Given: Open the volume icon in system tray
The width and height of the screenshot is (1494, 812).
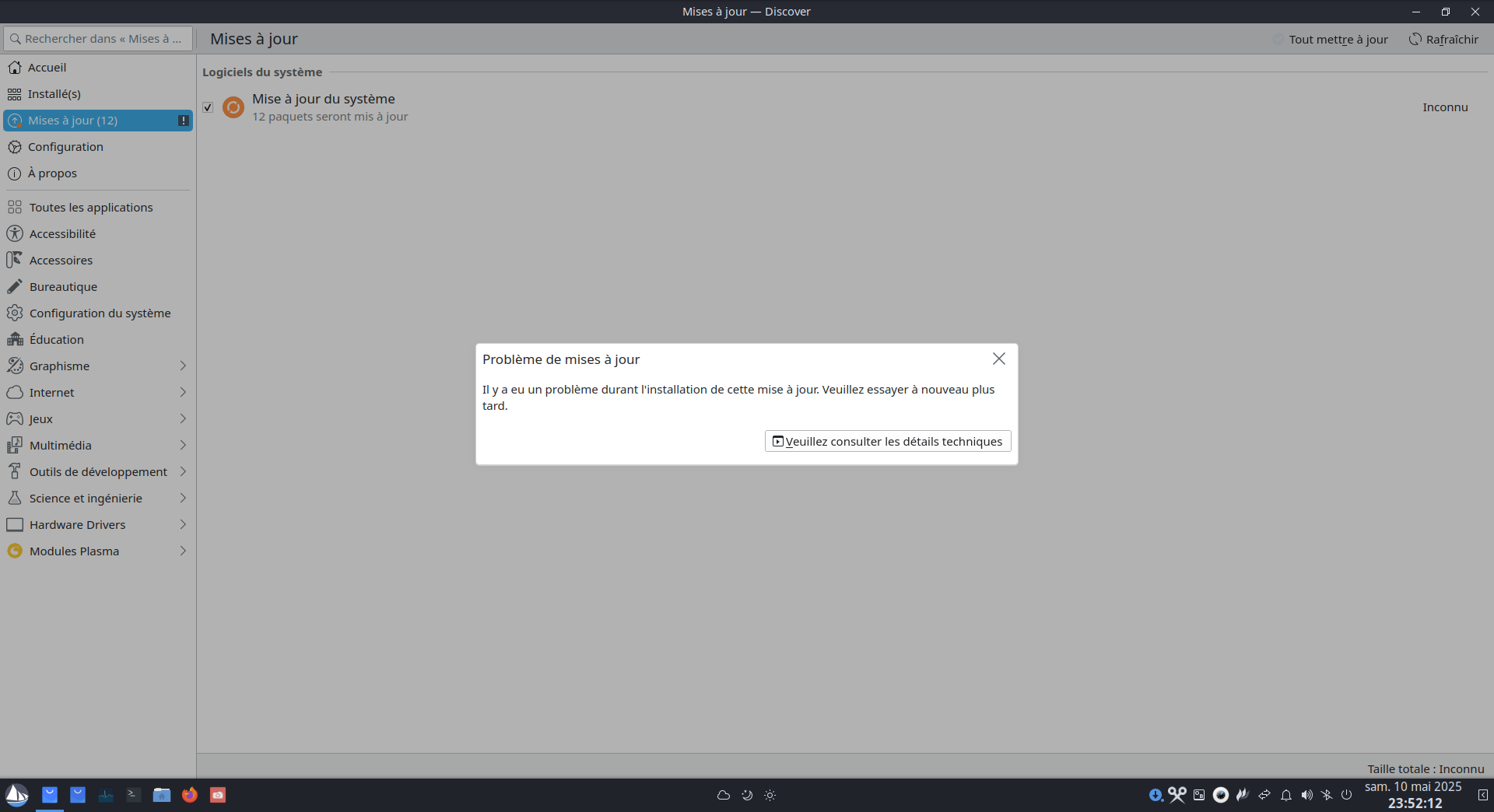Looking at the screenshot, I should pos(1306,795).
